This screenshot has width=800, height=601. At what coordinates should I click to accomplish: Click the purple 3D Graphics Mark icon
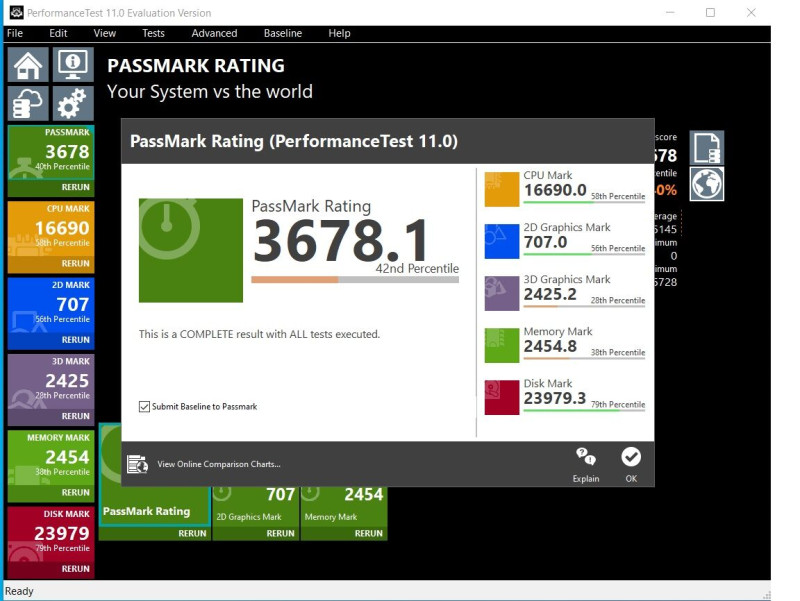coord(502,293)
